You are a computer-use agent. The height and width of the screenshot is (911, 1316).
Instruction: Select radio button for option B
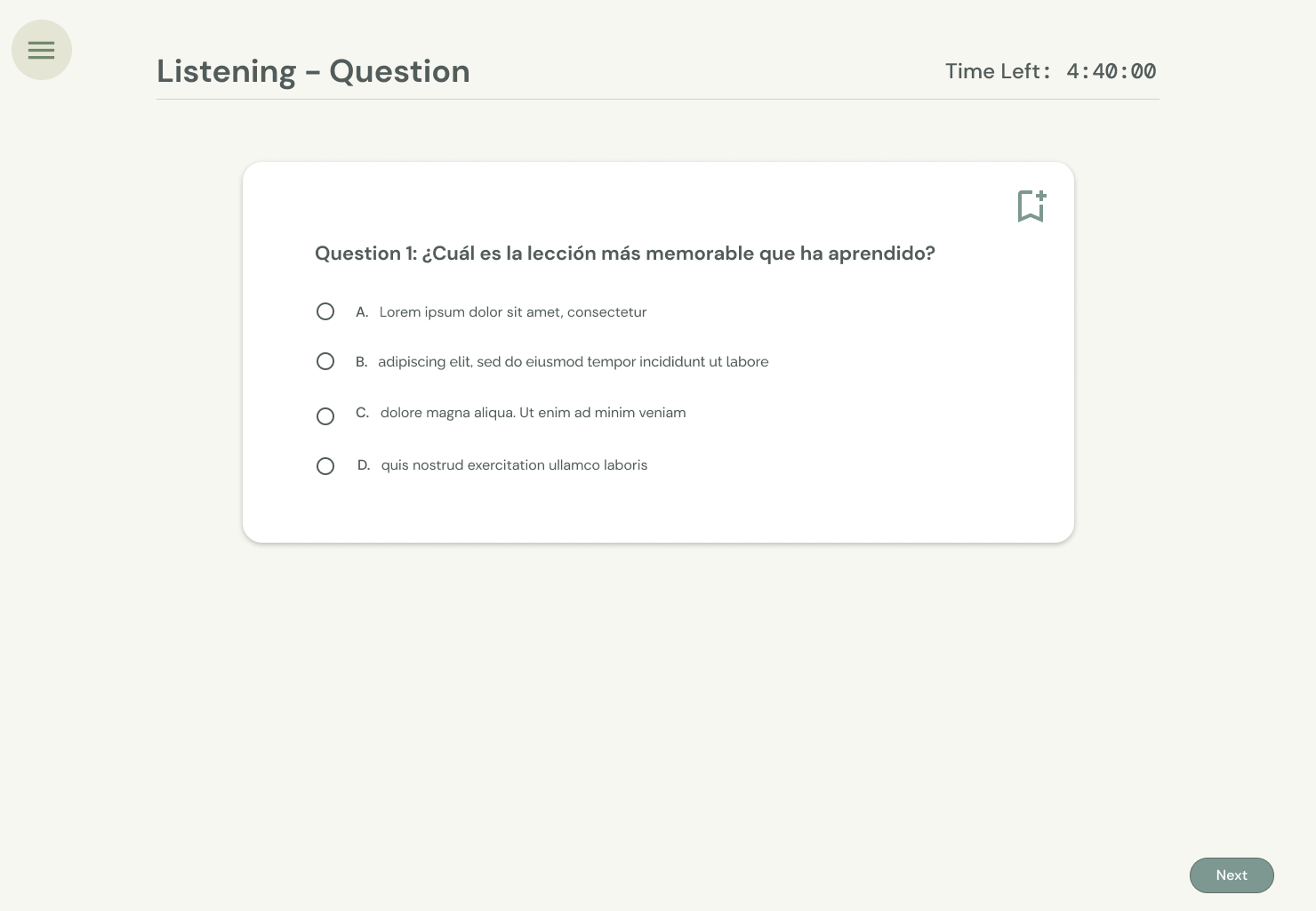pos(325,361)
